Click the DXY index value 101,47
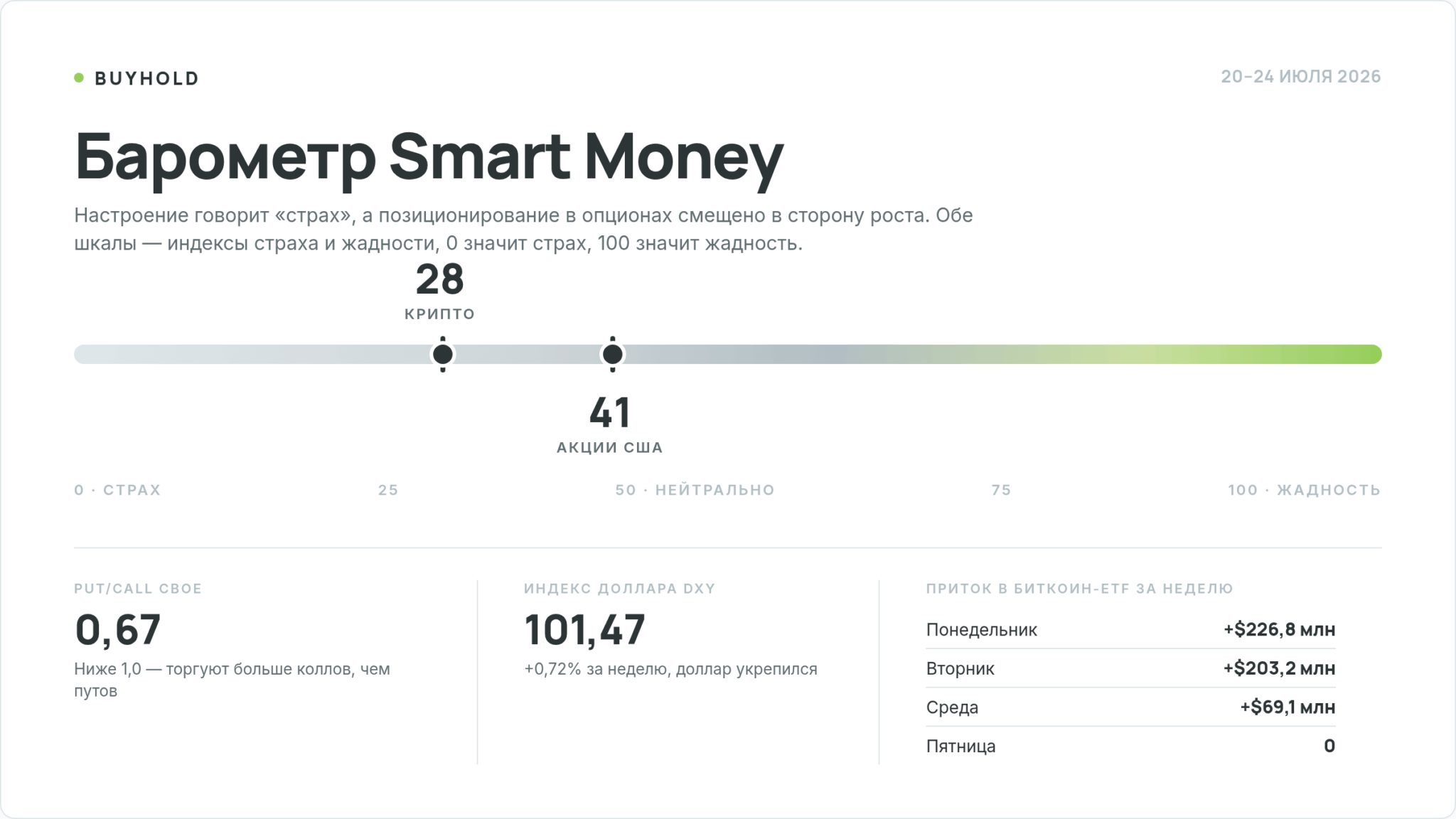Image resolution: width=1456 pixels, height=819 pixels. [x=584, y=629]
